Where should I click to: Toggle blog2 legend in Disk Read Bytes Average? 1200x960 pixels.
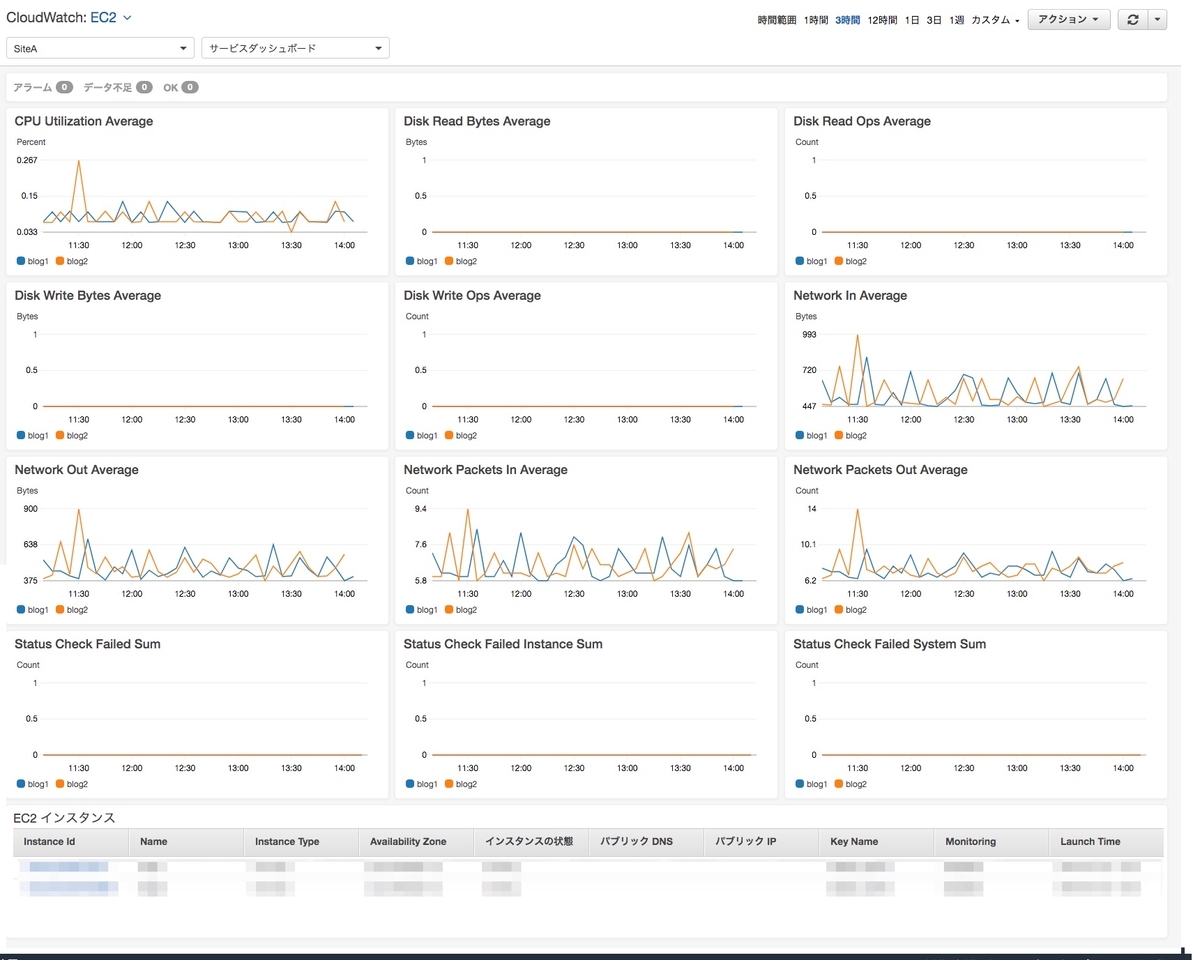[x=461, y=261]
